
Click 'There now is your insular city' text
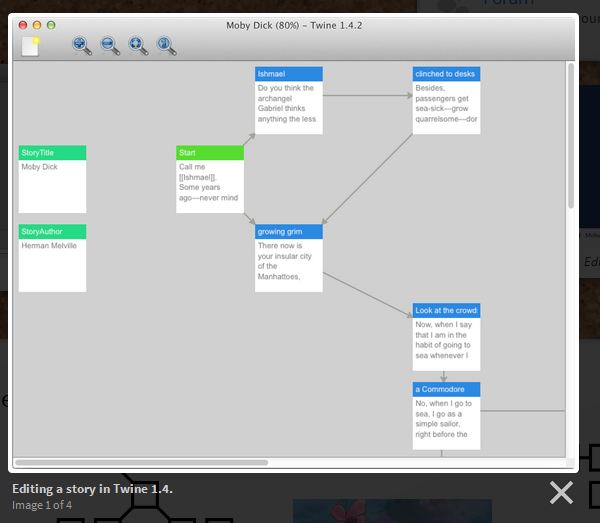pos(285,261)
